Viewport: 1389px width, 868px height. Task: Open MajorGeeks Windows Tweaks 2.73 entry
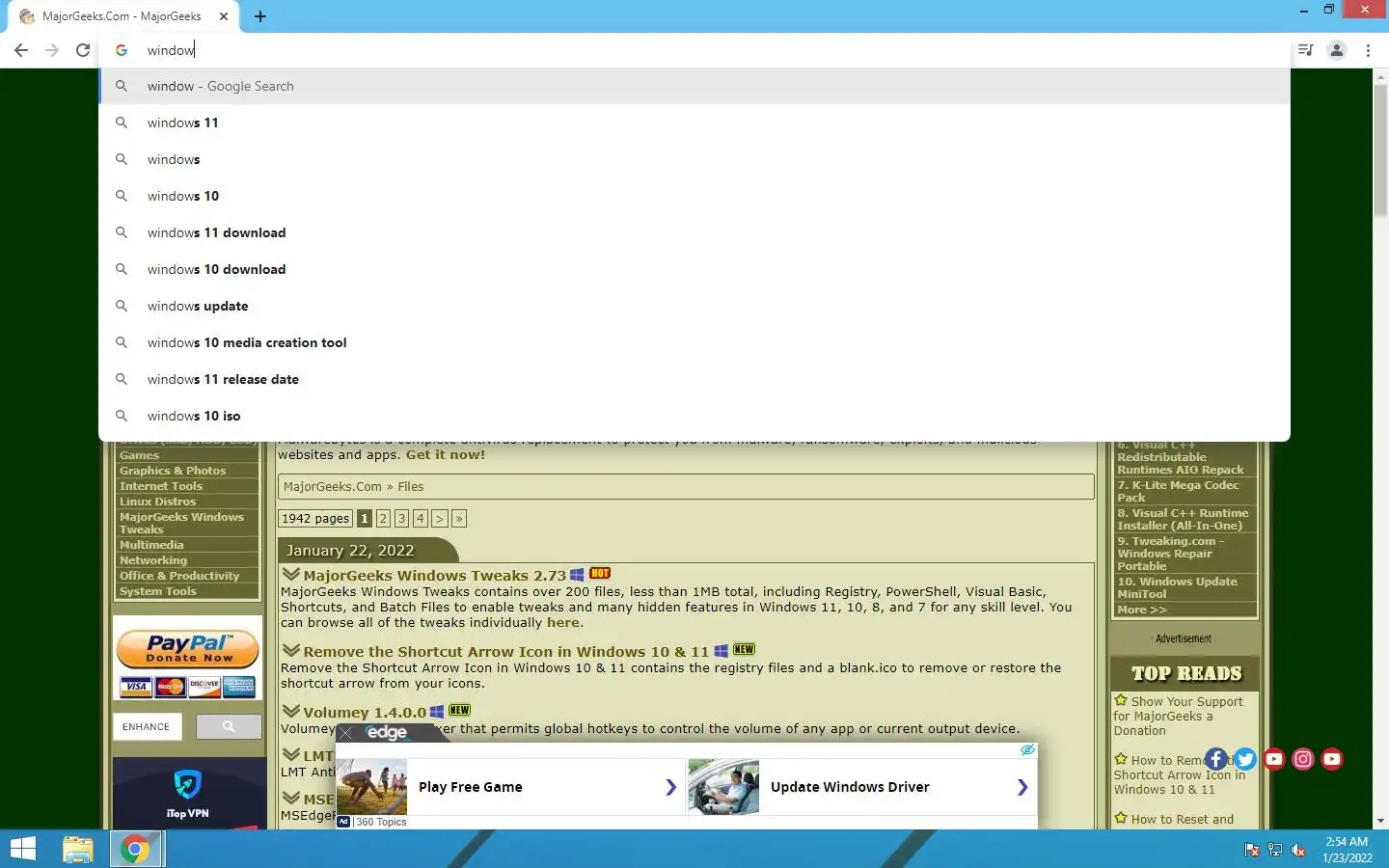click(434, 575)
